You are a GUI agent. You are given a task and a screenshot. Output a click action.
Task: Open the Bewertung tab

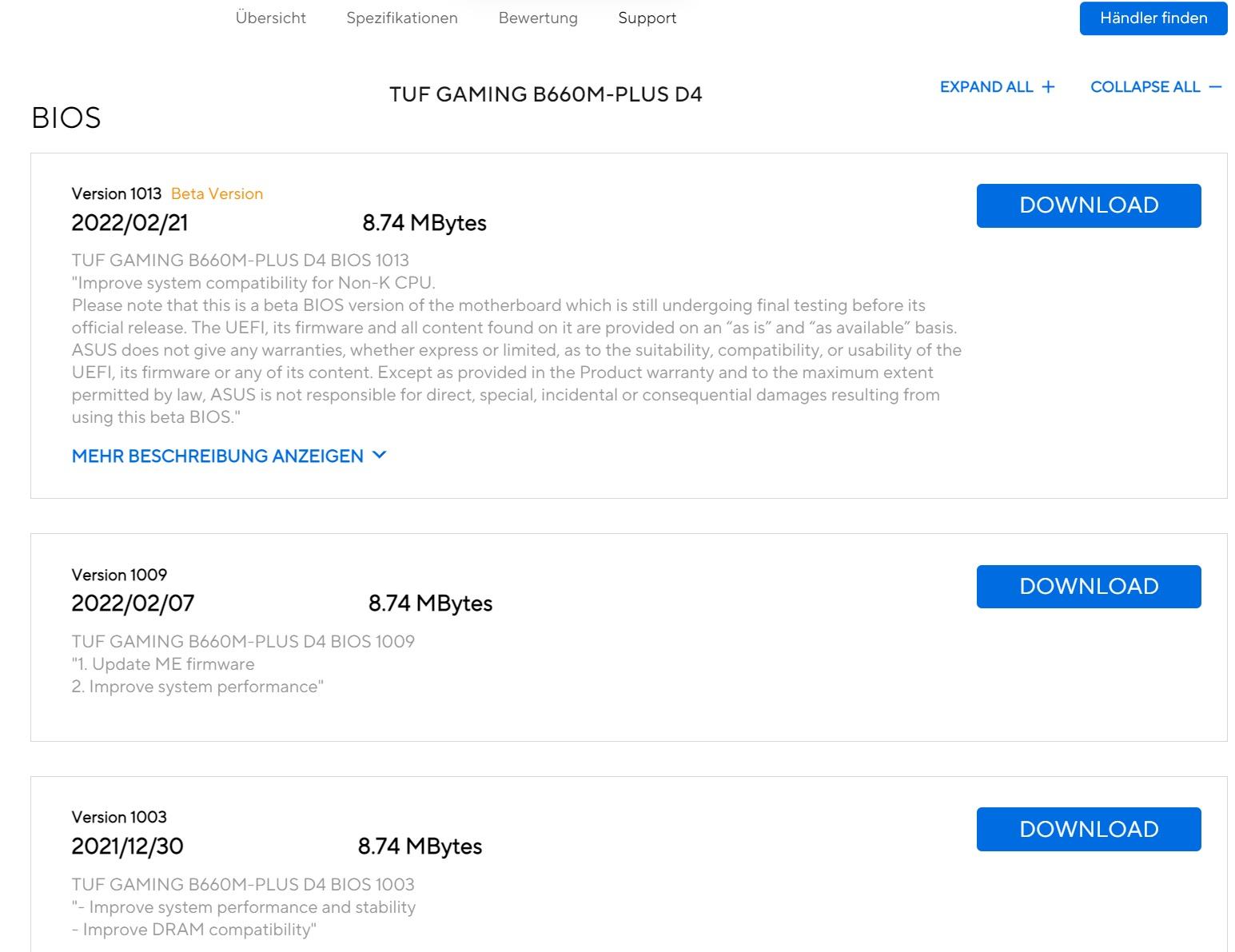(x=538, y=18)
